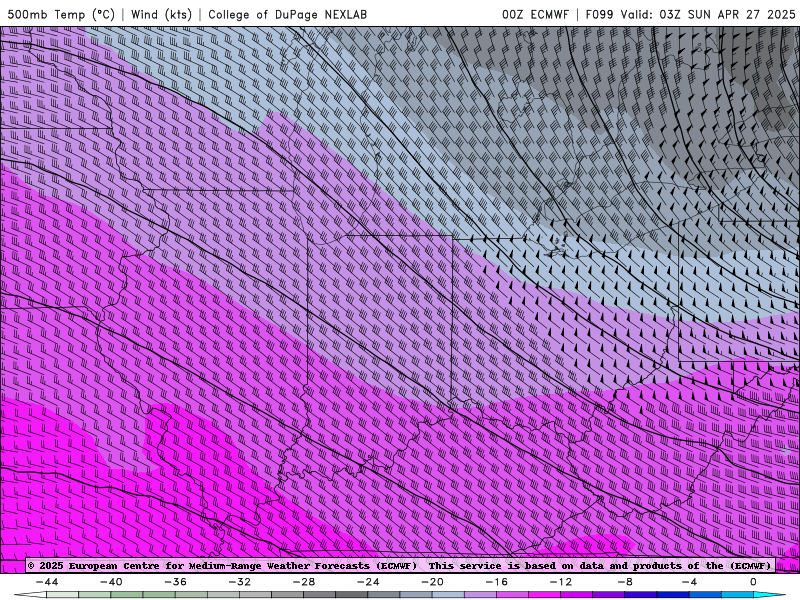Click the -32 label on the temperature scale

240,582
